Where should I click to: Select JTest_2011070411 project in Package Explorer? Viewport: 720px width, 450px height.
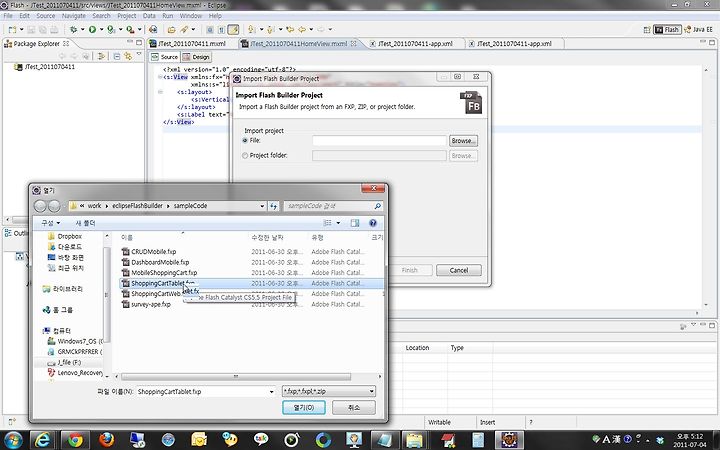pos(50,67)
